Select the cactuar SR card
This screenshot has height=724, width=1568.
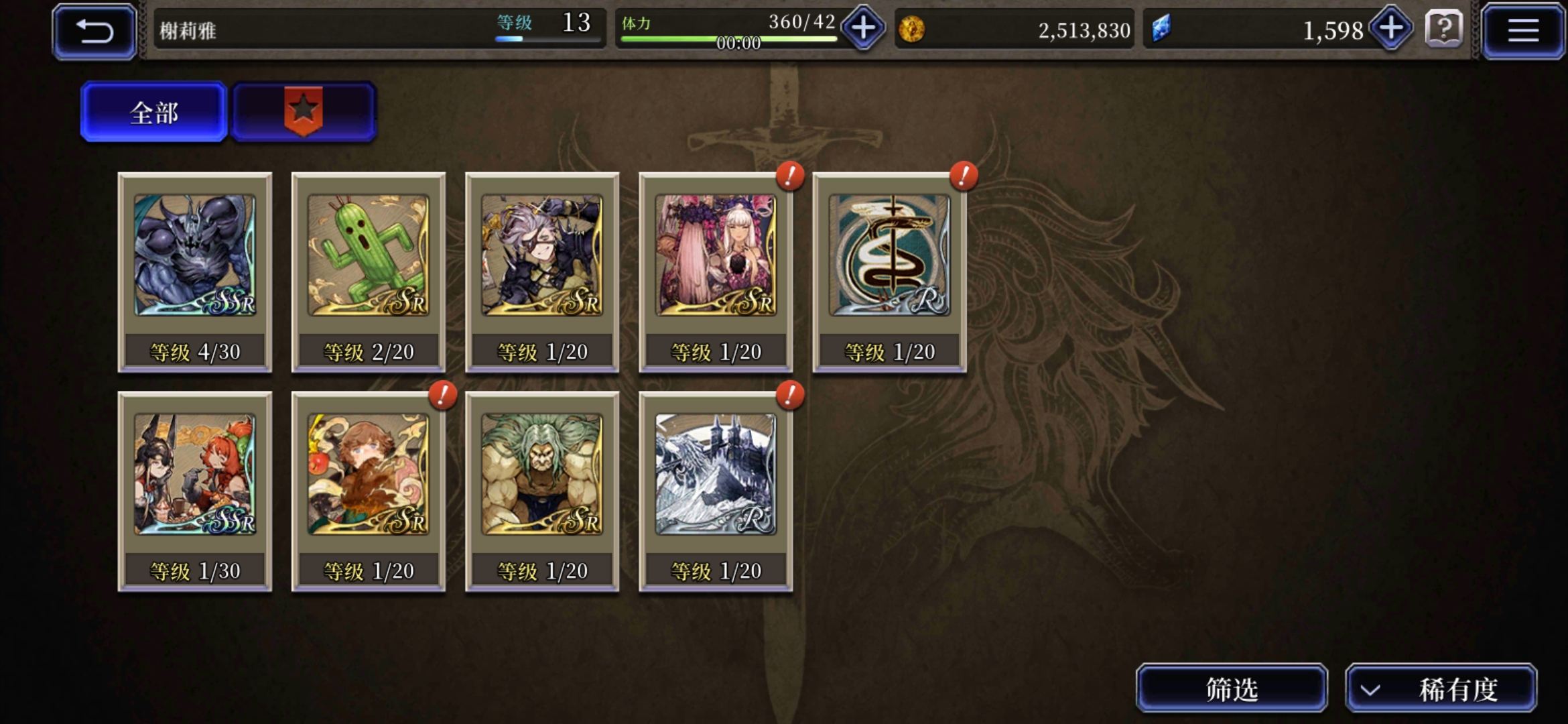tap(369, 272)
